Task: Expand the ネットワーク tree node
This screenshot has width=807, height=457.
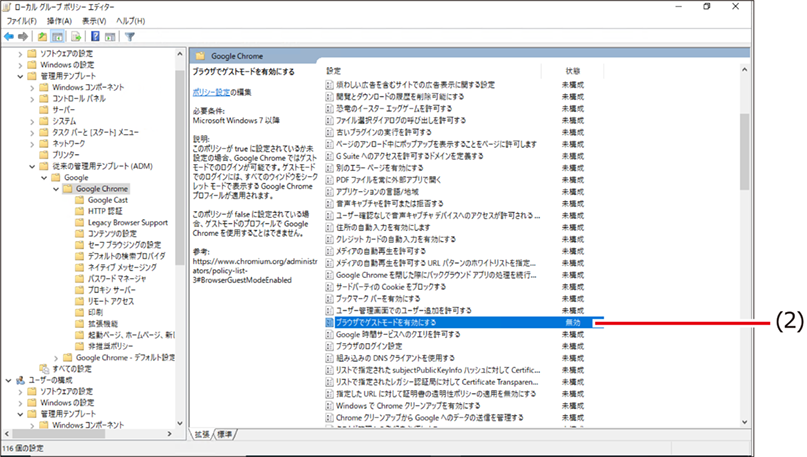Action: 32,144
